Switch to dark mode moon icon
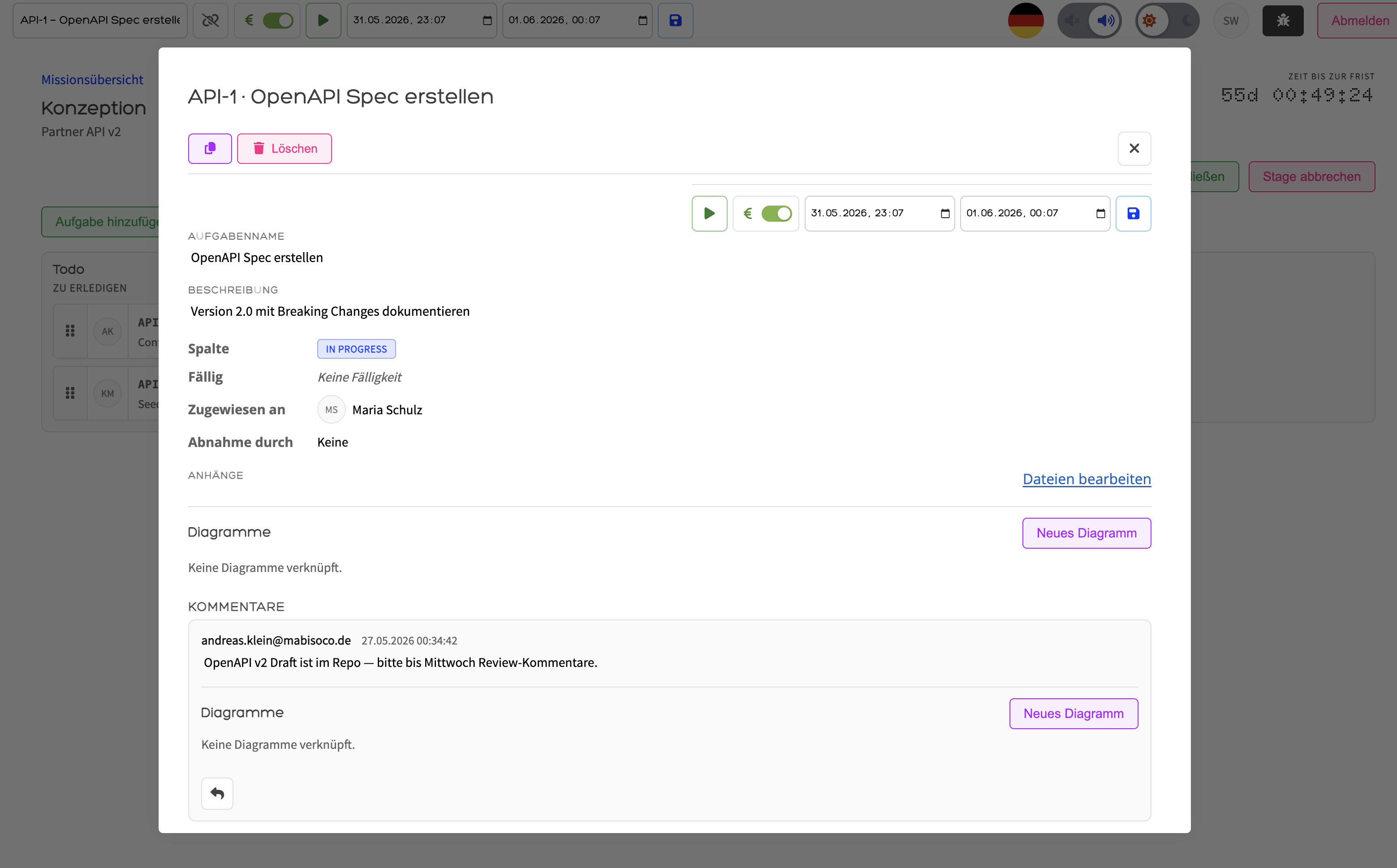 (x=1186, y=21)
